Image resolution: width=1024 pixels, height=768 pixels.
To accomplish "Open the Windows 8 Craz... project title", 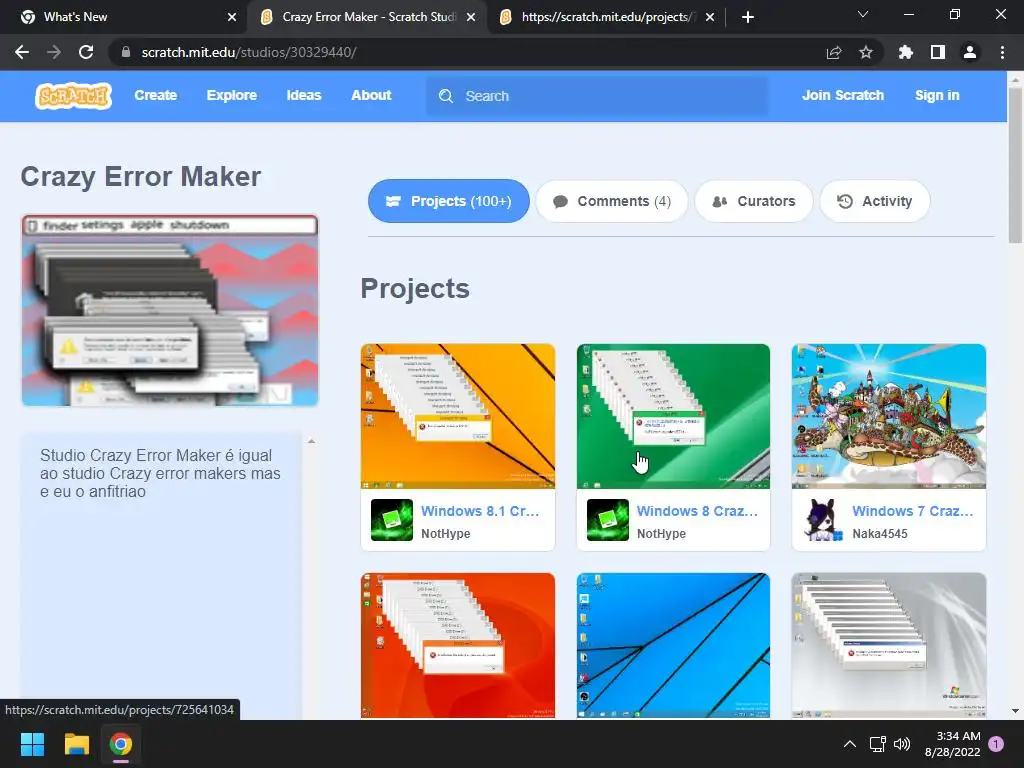I will [x=697, y=511].
